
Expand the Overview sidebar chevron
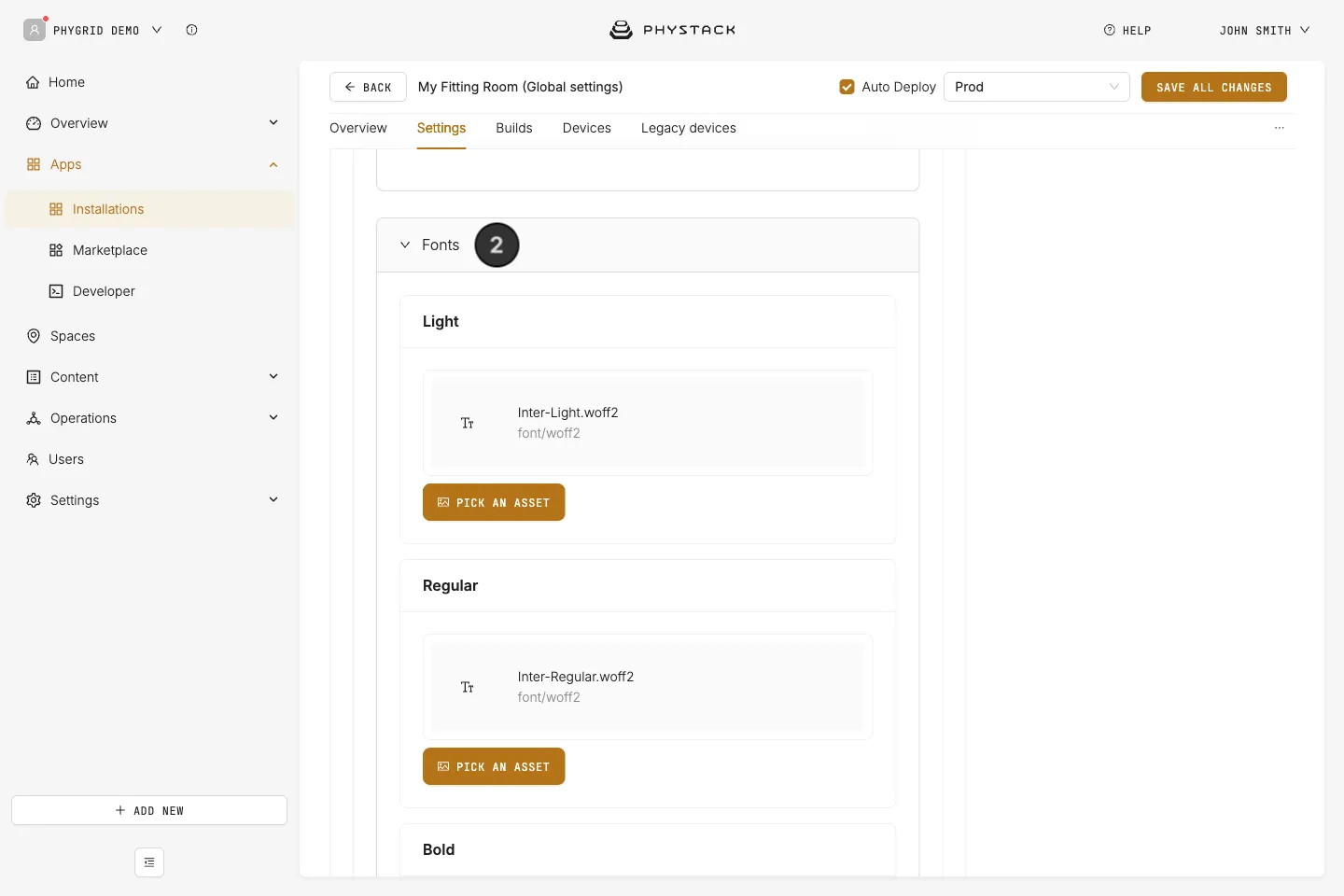[x=273, y=122]
